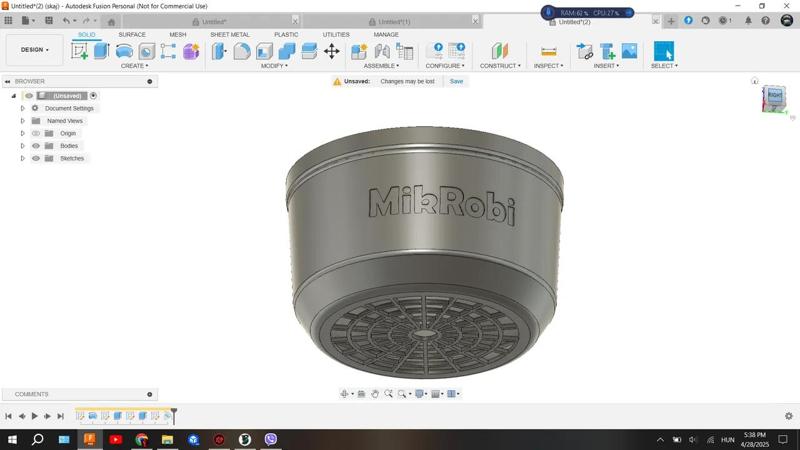The height and width of the screenshot is (450, 800).
Task: Click the timeline end marker
Action: click(174, 415)
